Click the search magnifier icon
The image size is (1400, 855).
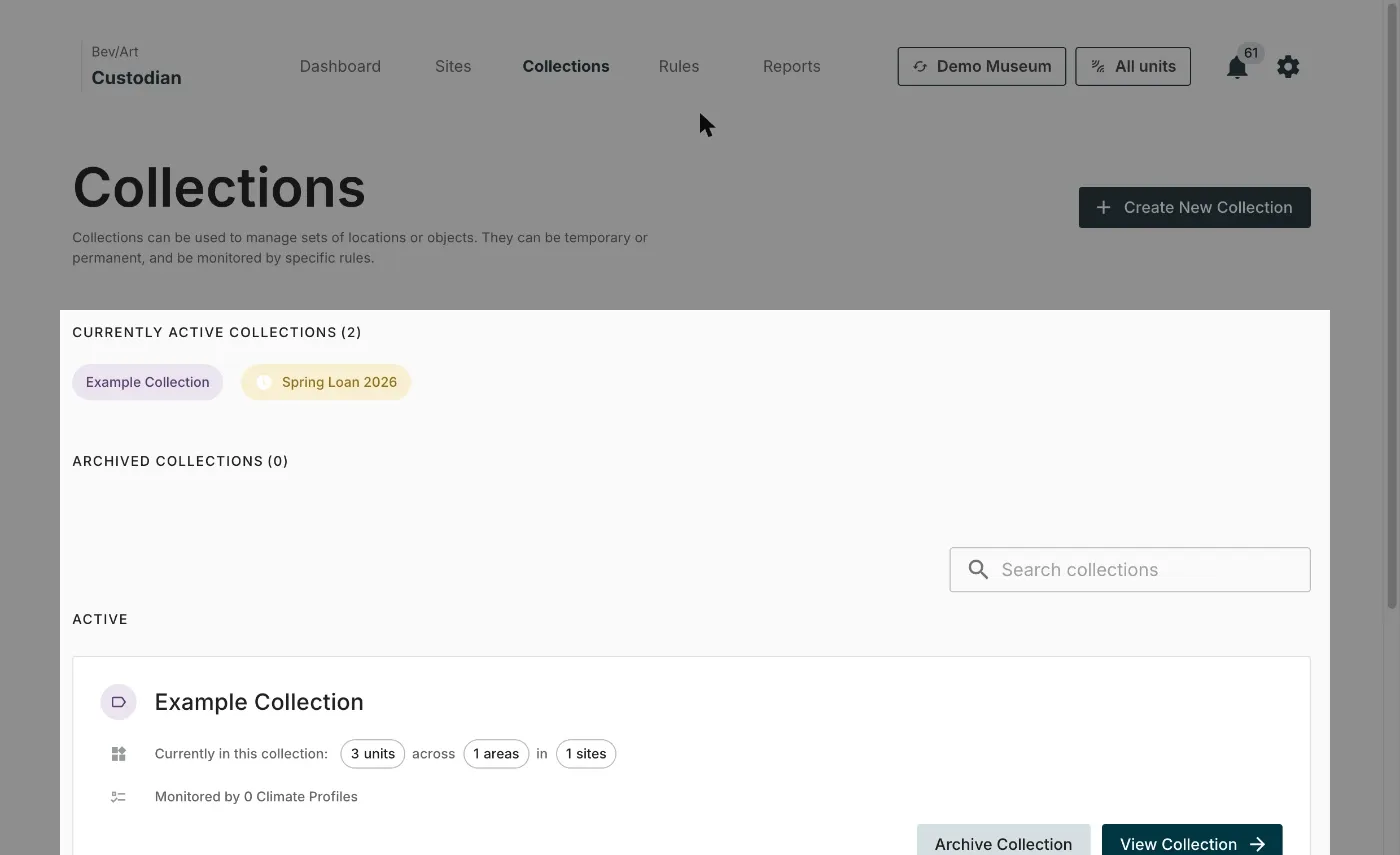[x=979, y=570]
